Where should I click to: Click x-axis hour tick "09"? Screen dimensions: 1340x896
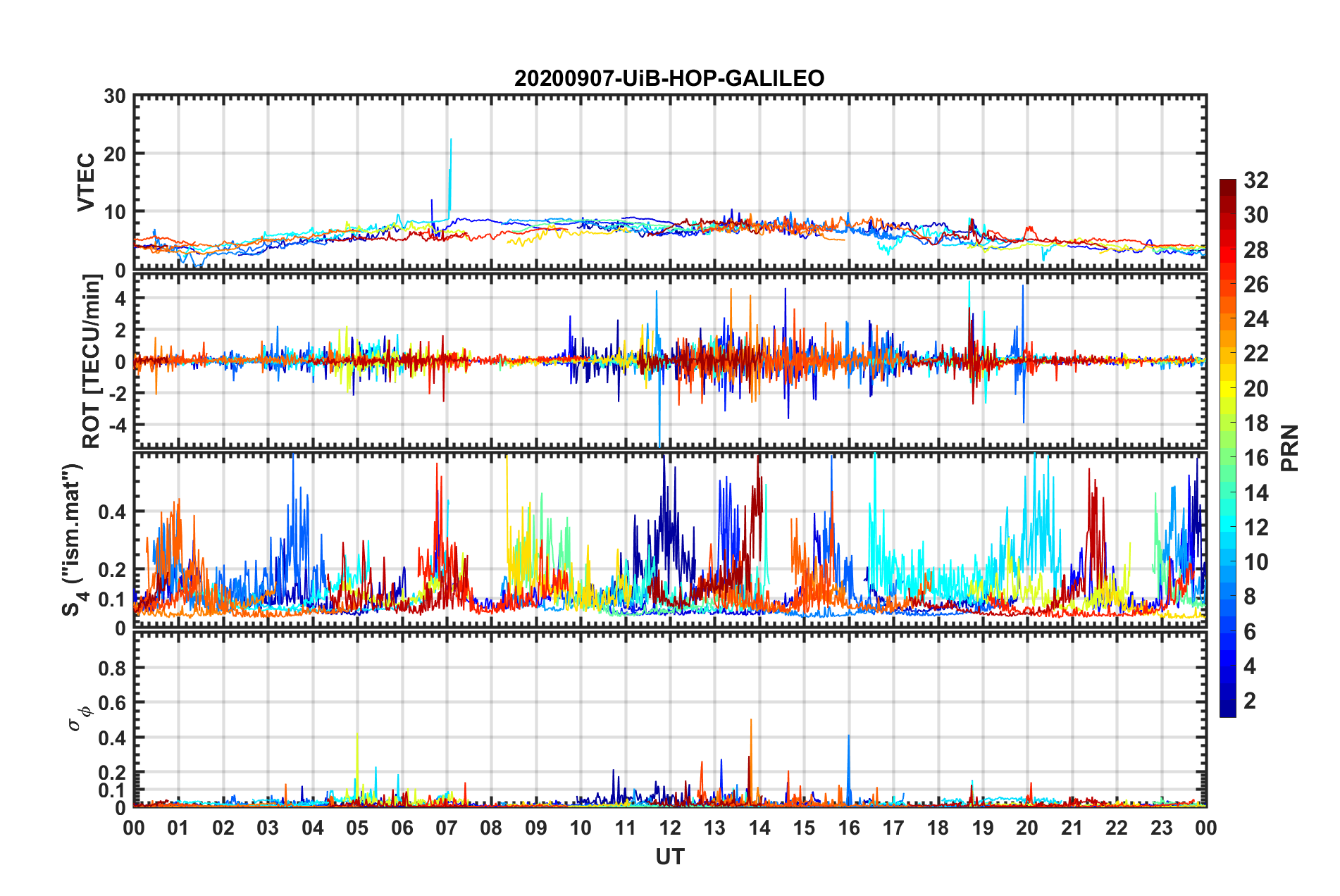536,828
